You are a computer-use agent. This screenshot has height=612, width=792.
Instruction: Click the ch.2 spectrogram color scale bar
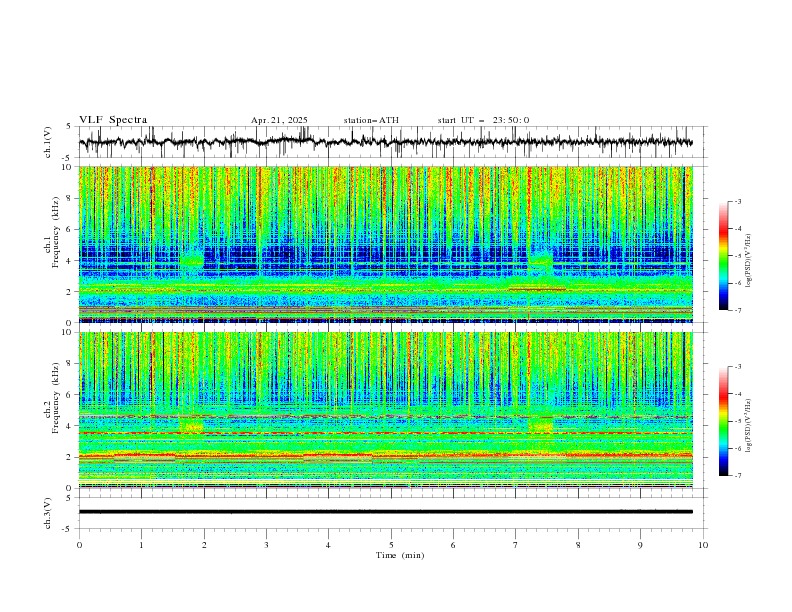pyautogui.click(x=723, y=421)
